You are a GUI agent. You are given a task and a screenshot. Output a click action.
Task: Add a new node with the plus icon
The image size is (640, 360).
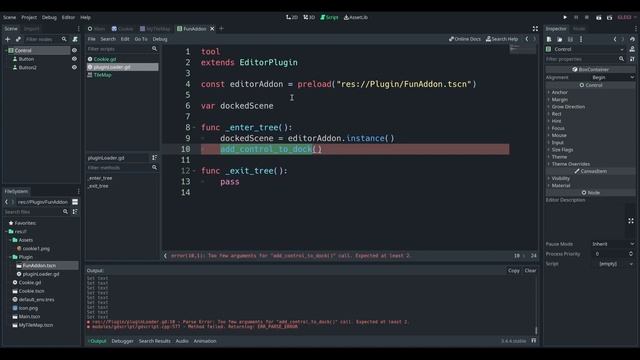[x=7, y=39]
